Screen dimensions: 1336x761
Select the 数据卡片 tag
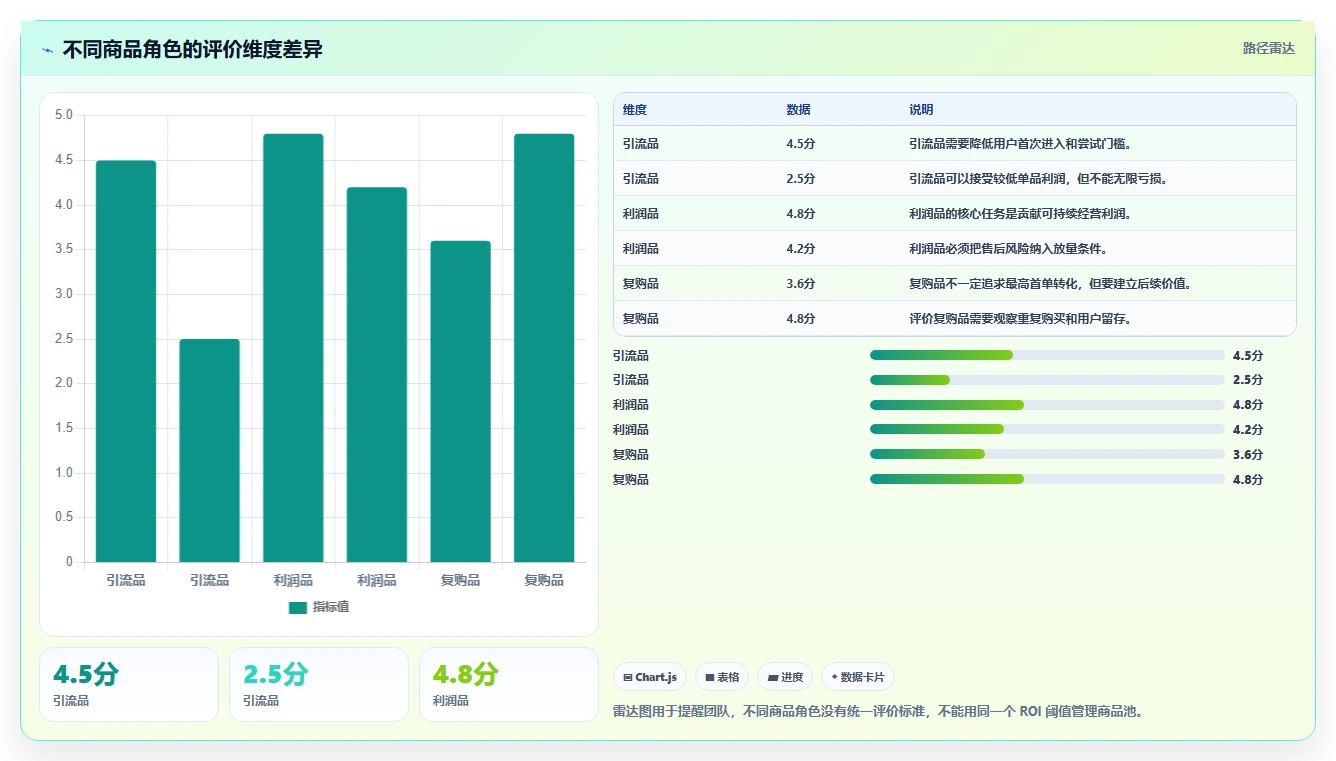tap(858, 677)
